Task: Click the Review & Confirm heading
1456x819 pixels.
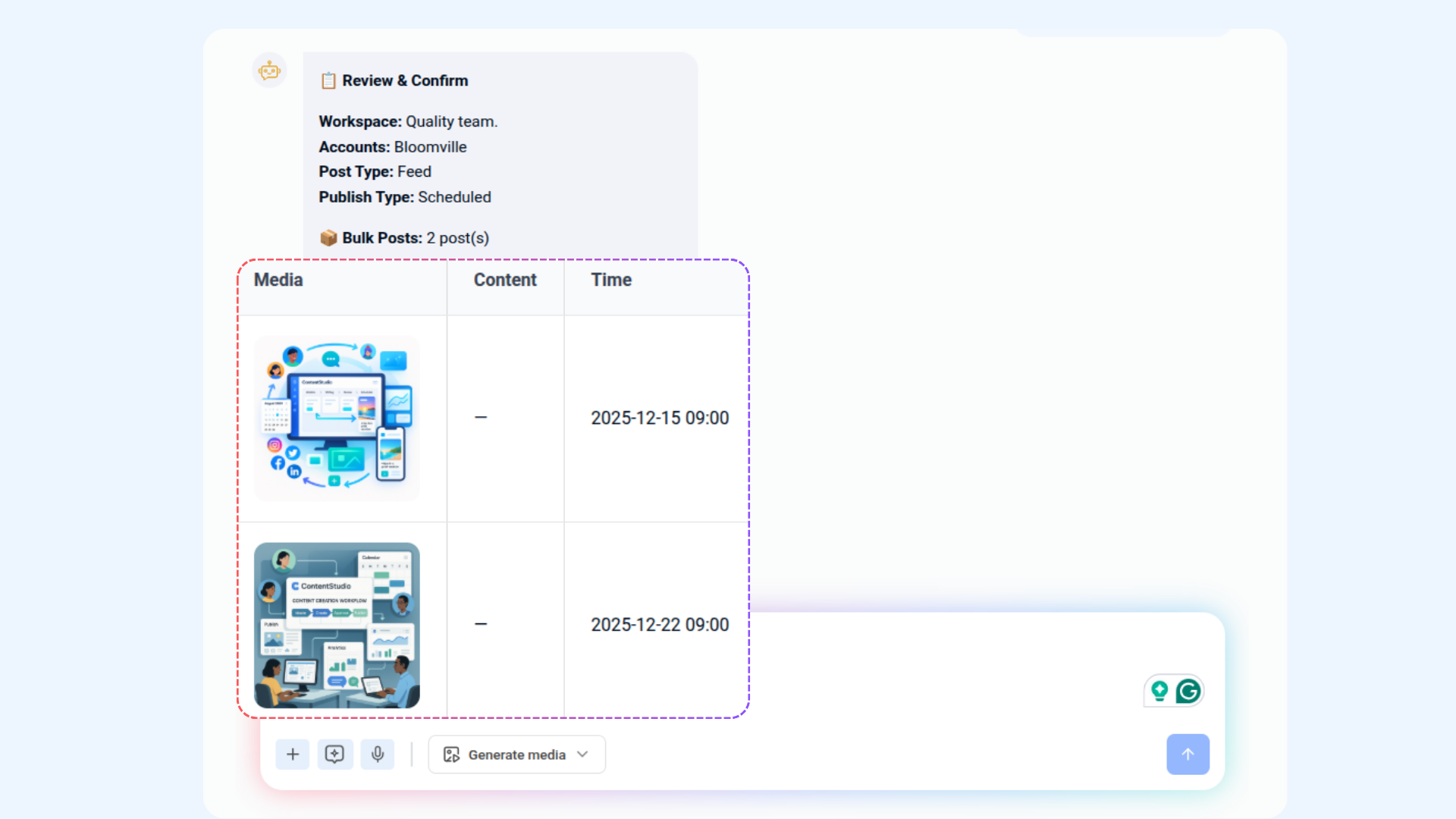Action: (x=404, y=80)
